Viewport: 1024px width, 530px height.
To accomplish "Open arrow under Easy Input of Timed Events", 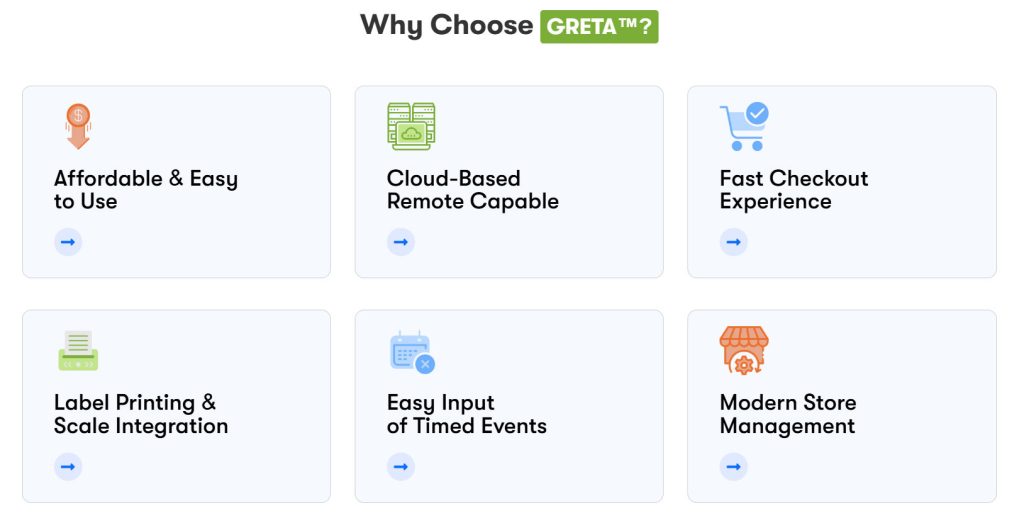I will (401, 466).
